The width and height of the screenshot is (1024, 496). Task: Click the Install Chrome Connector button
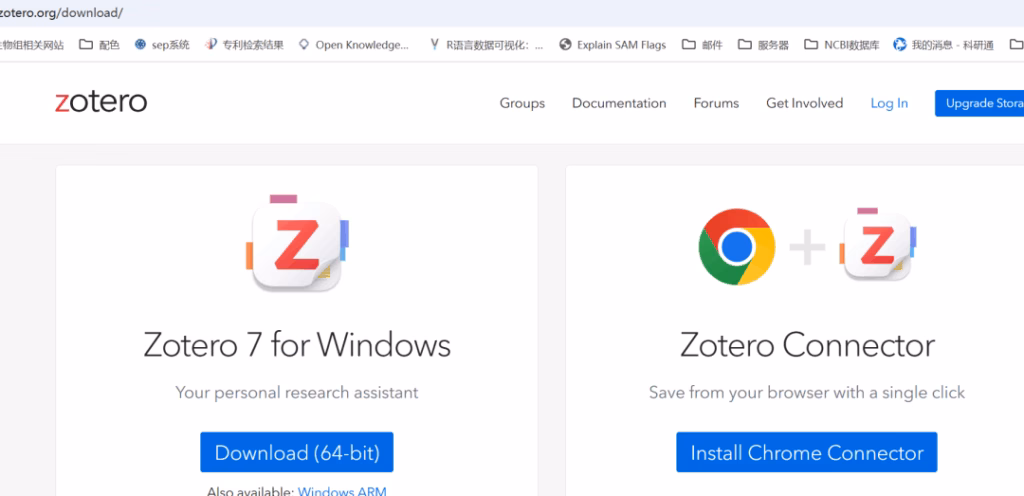pos(806,453)
